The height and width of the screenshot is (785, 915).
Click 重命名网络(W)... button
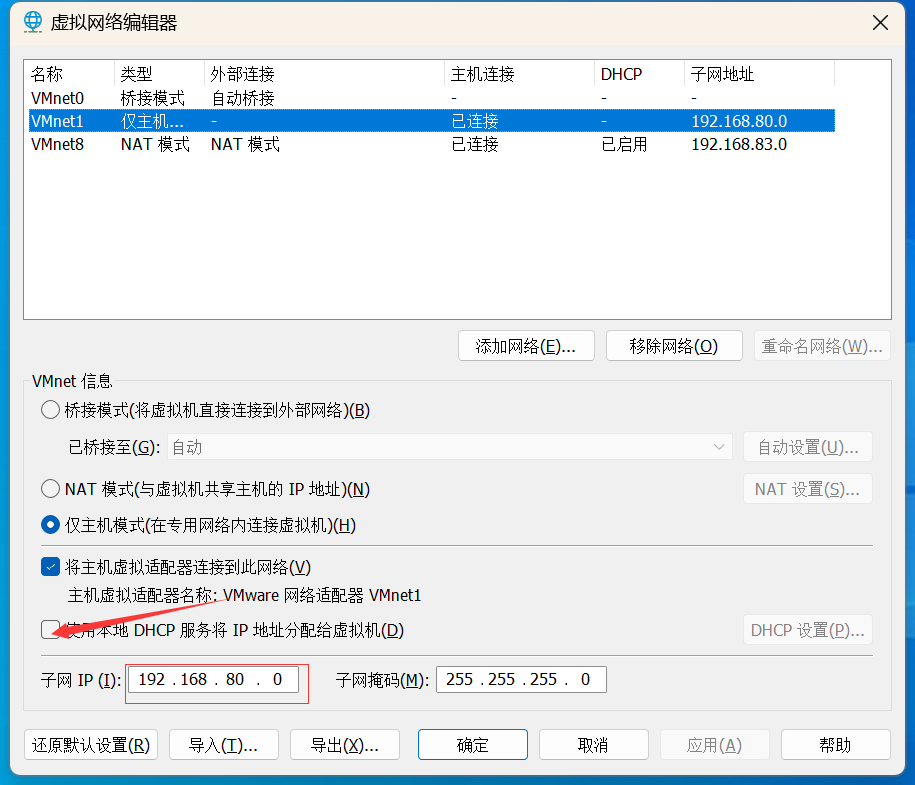(x=822, y=346)
